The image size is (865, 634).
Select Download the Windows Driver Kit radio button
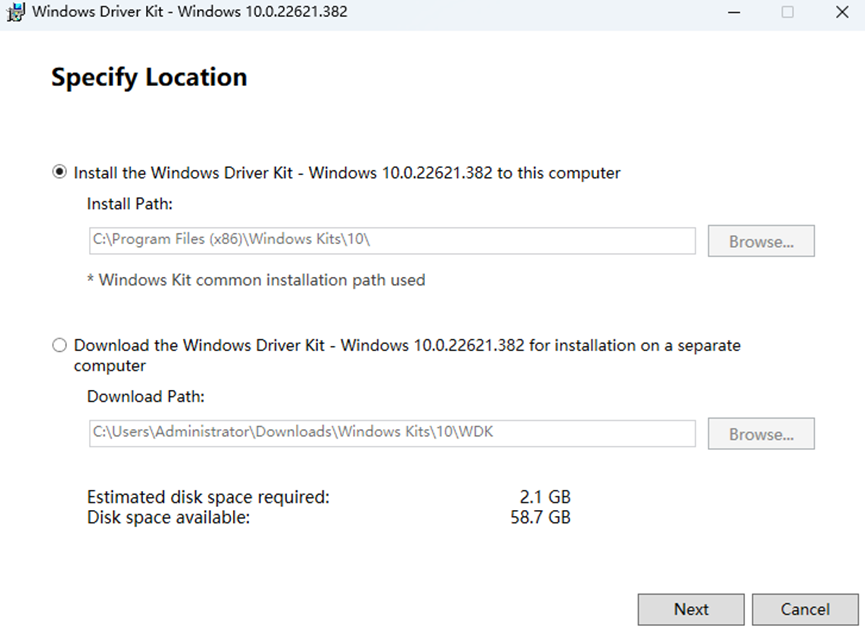pos(59,345)
